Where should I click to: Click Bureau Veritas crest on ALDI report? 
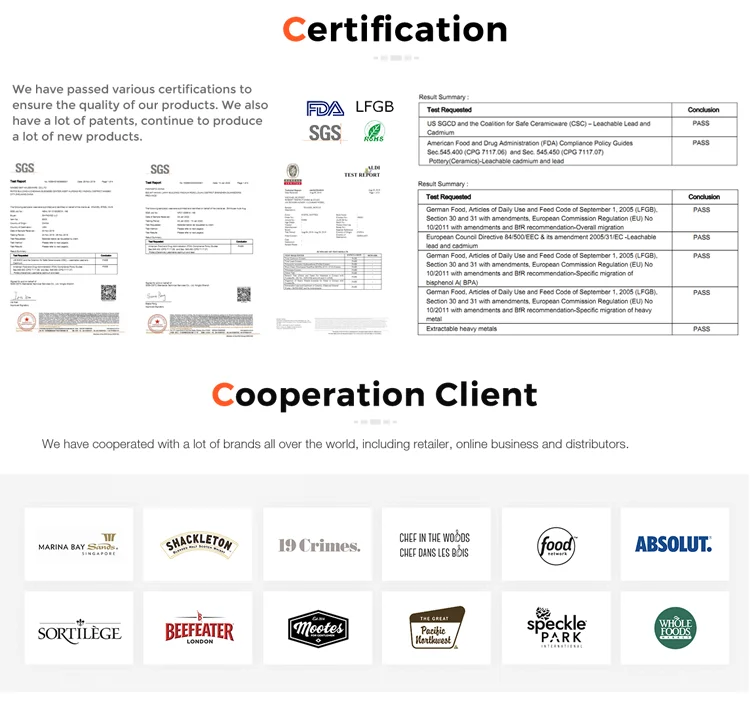[293, 174]
